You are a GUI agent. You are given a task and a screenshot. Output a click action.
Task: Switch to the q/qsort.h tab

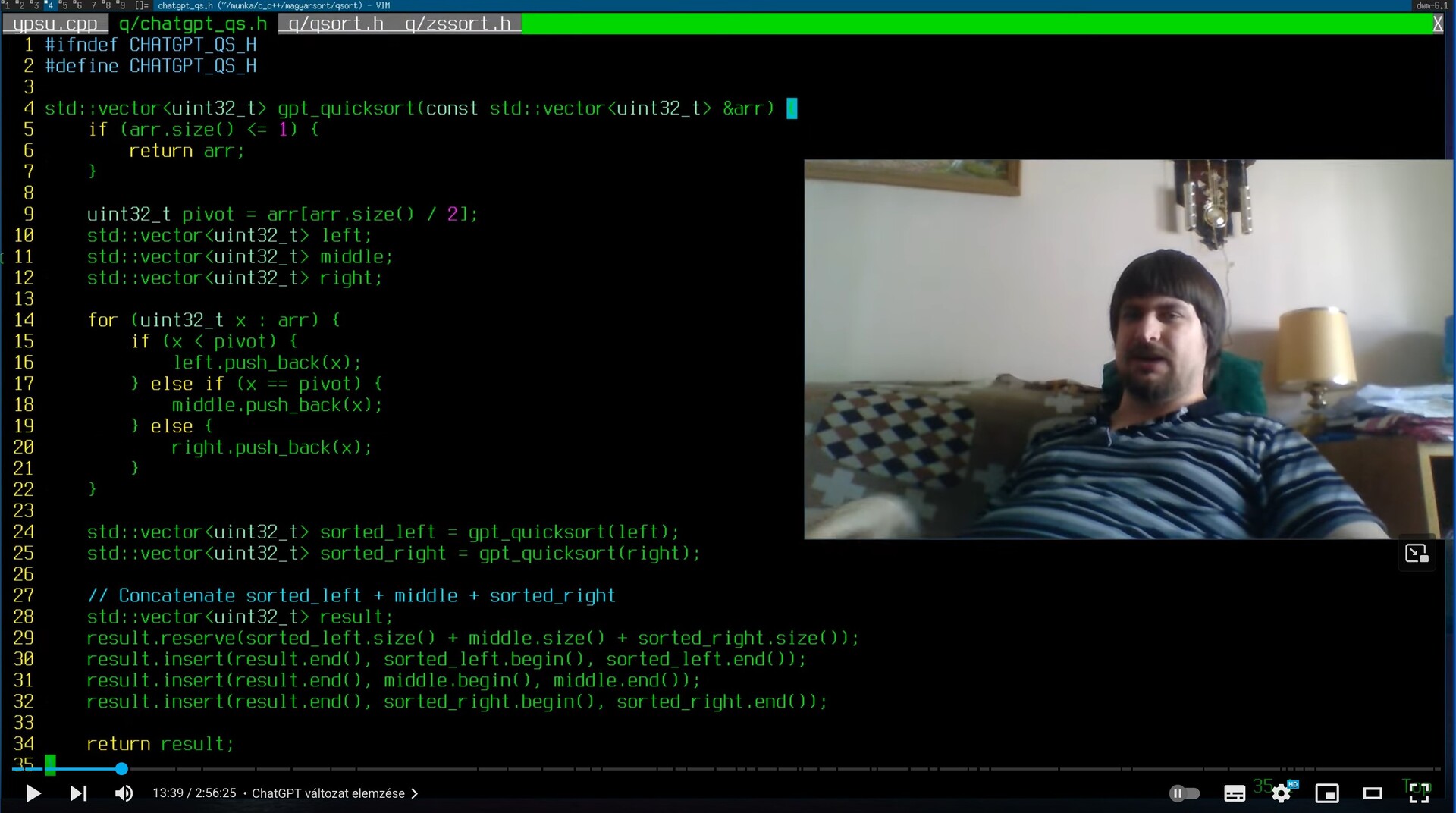(x=336, y=24)
